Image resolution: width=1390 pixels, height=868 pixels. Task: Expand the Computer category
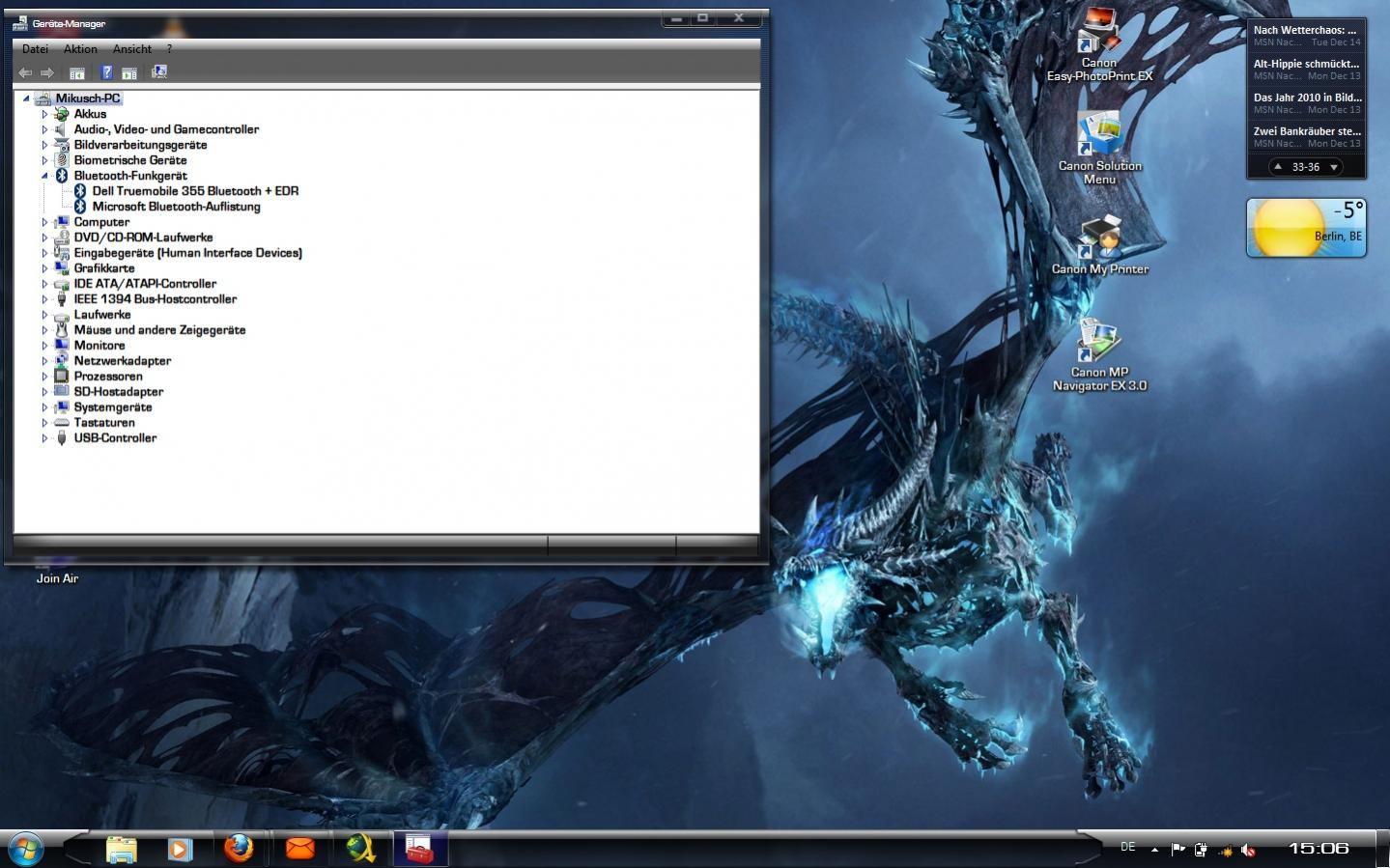(44, 222)
